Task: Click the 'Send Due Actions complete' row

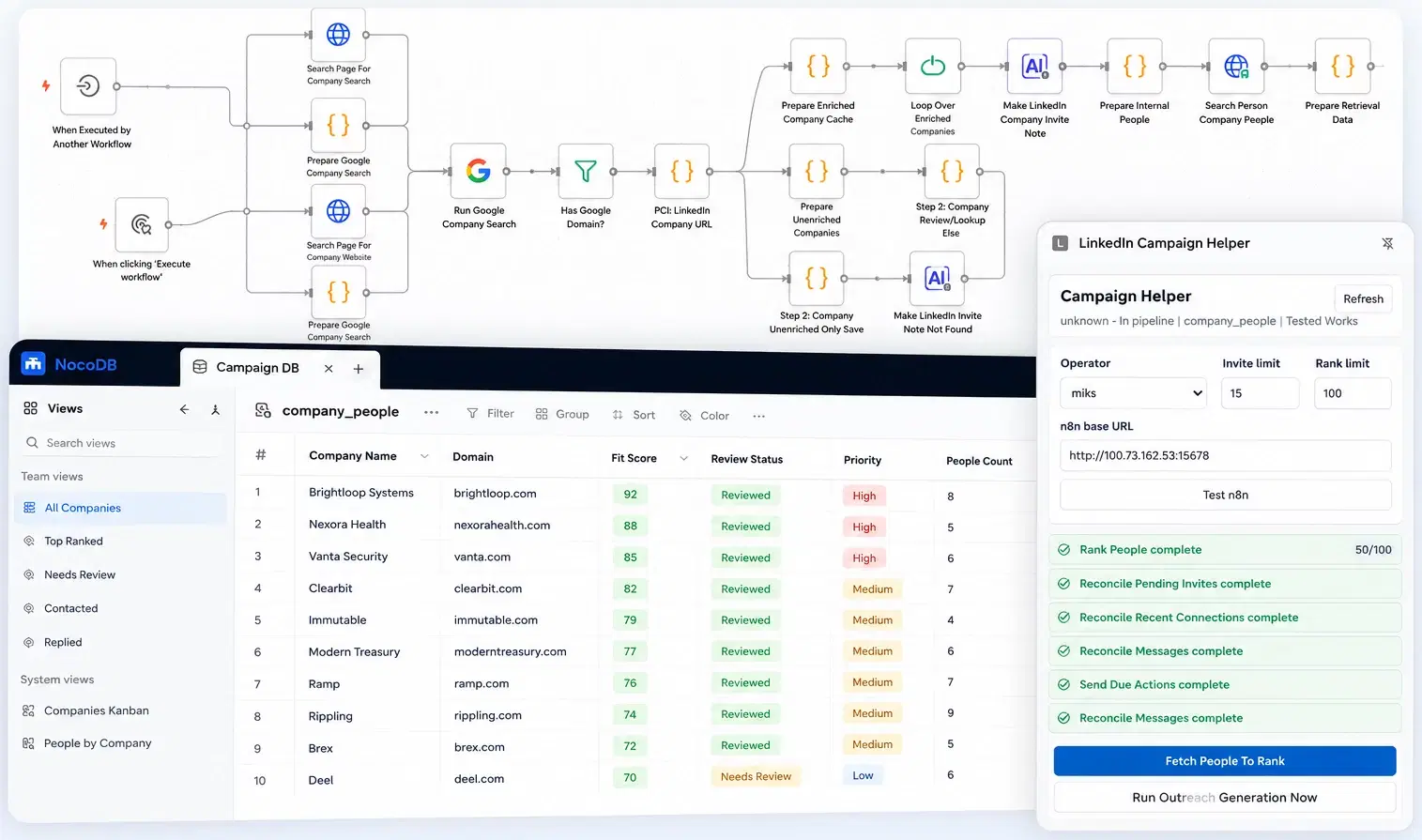Action: tap(1225, 685)
